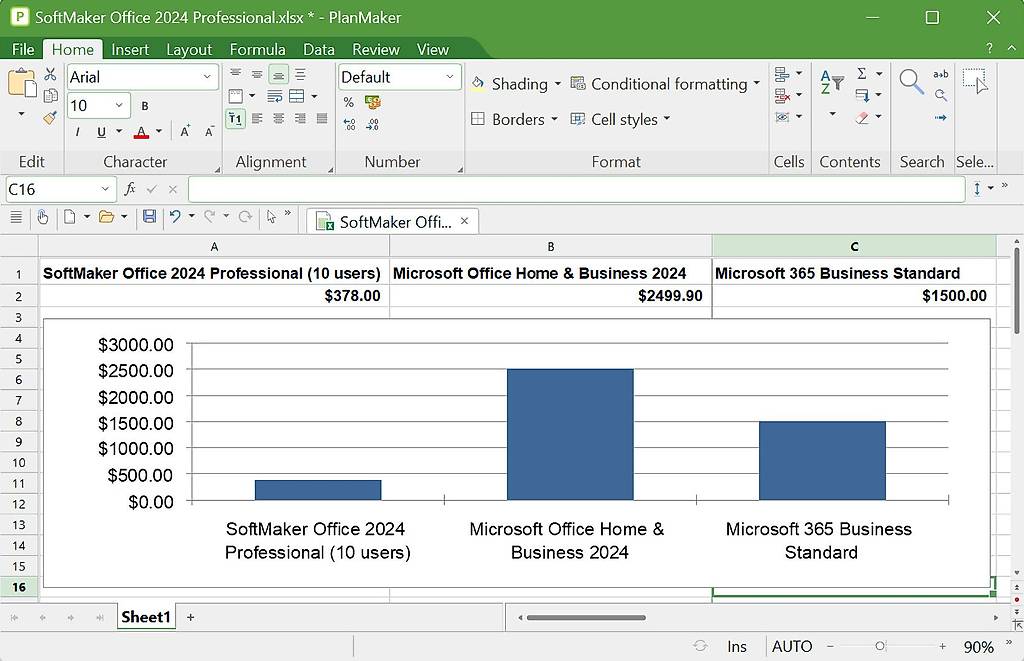Activate the format painter brush
Screen dimensions: 1024x661
point(49,118)
